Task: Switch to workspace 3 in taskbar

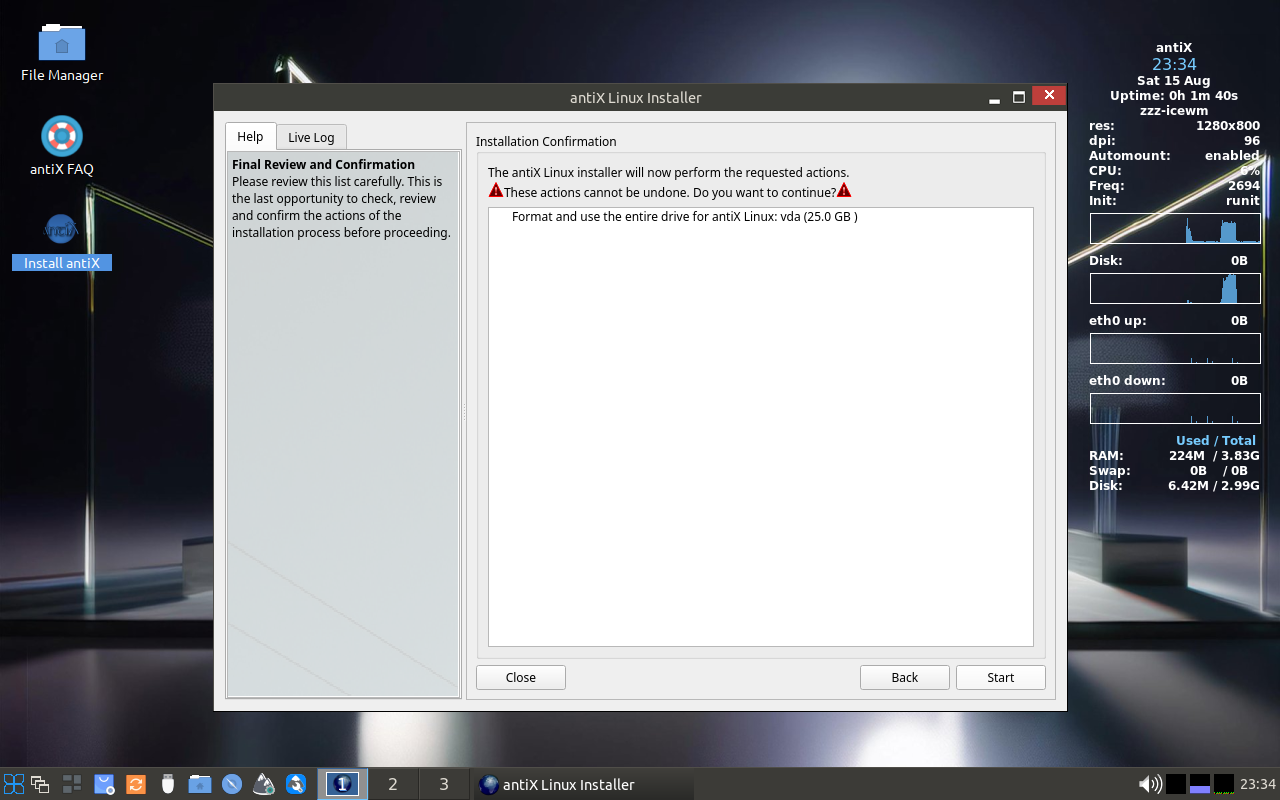Action: pos(444,784)
